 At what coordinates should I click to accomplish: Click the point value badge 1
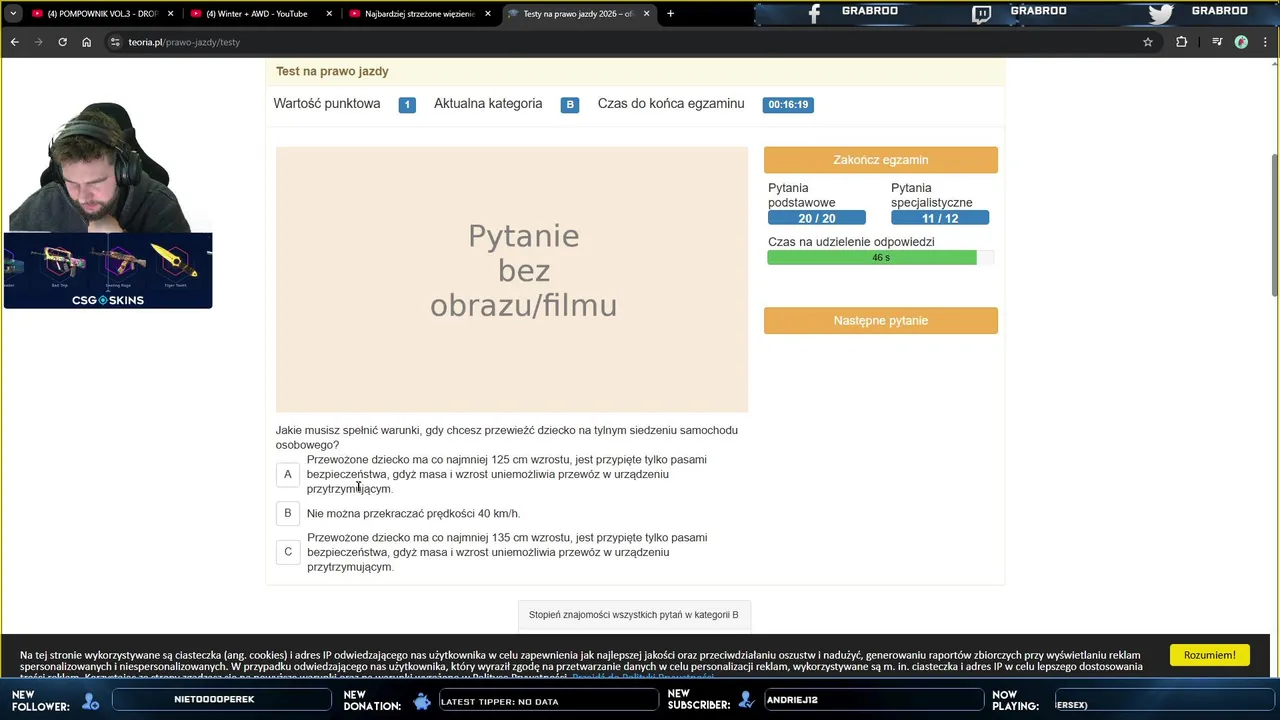tap(407, 104)
